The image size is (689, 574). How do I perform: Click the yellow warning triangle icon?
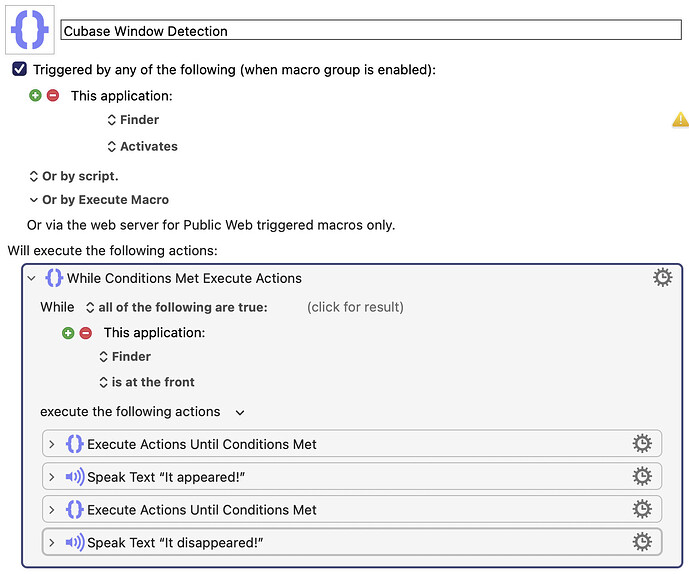(680, 120)
